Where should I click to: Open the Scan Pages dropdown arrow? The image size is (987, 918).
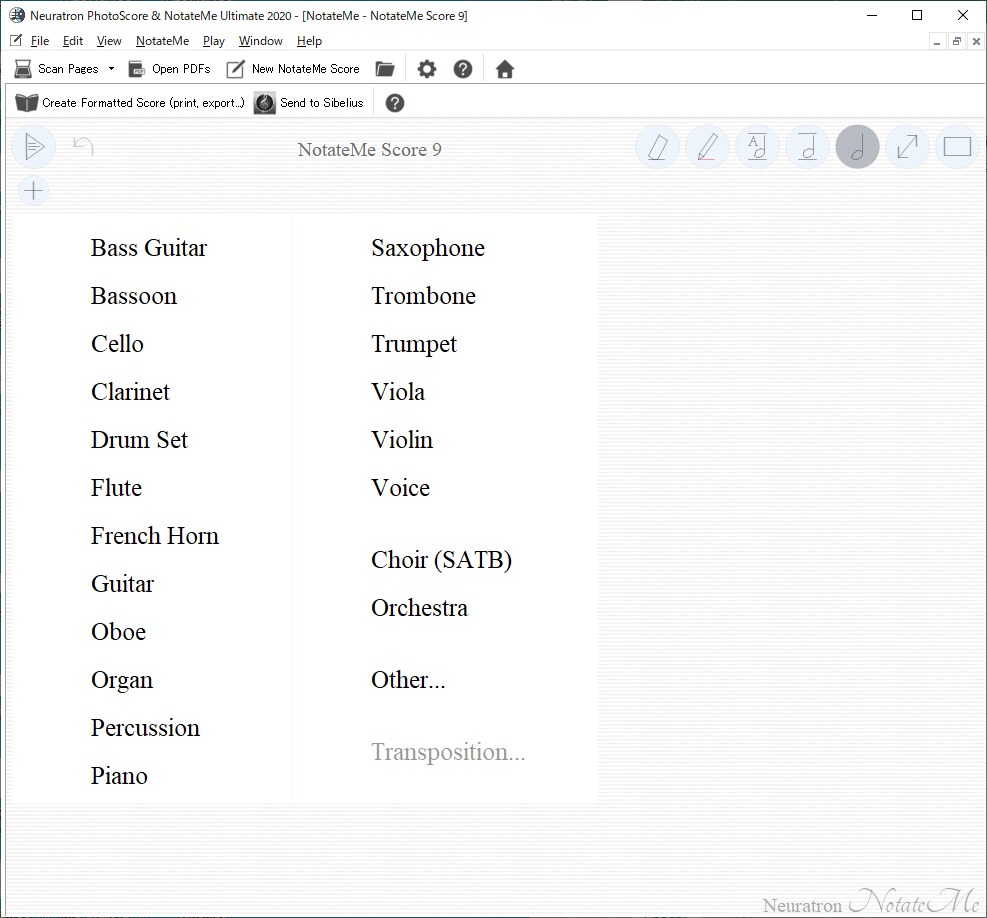pyautogui.click(x=111, y=69)
